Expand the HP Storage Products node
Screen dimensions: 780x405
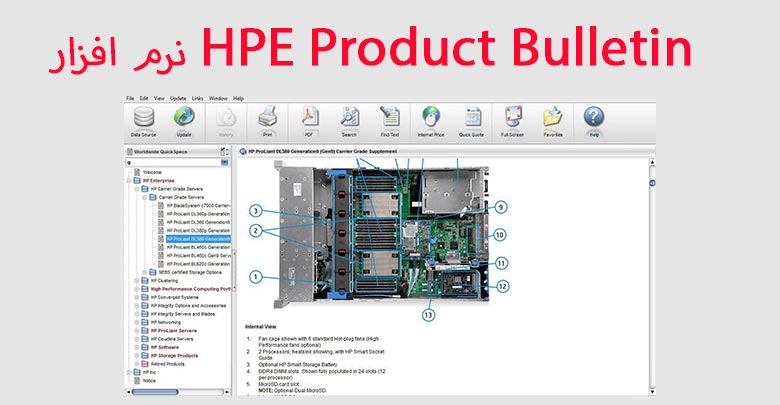[137, 356]
